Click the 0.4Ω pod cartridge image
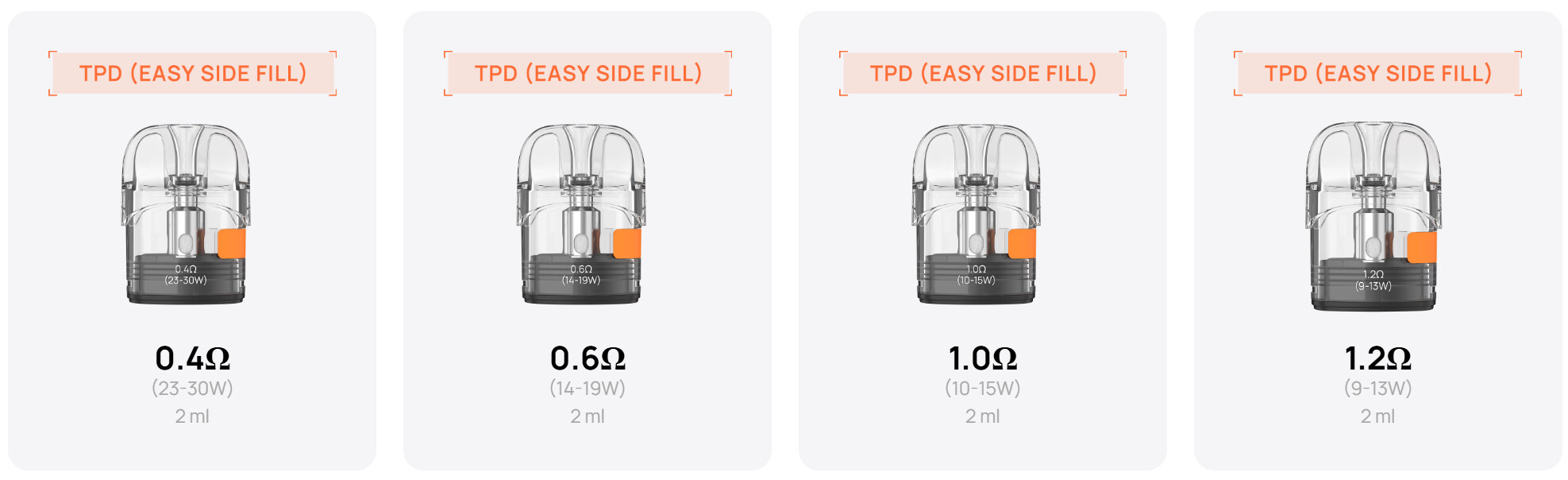The height and width of the screenshot is (480, 1568). tap(185, 214)
